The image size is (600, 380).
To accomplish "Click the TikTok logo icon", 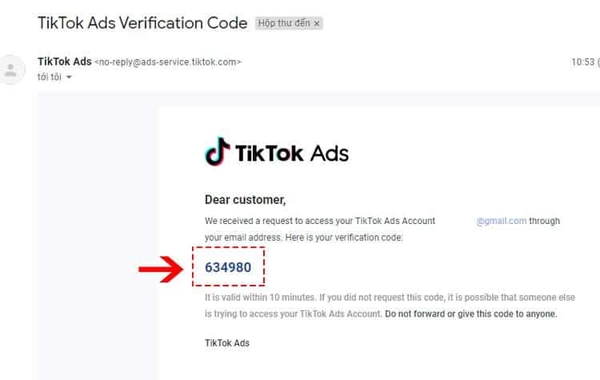I will coord(217,152).
